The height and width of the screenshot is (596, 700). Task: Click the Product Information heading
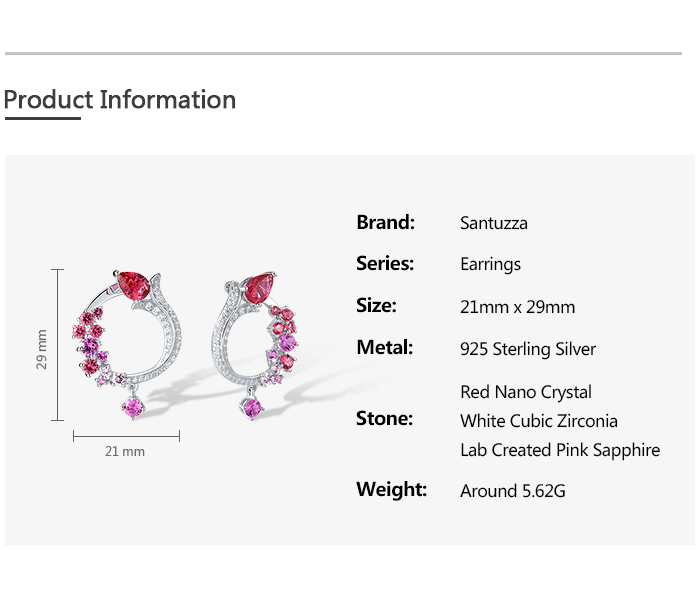120,100
